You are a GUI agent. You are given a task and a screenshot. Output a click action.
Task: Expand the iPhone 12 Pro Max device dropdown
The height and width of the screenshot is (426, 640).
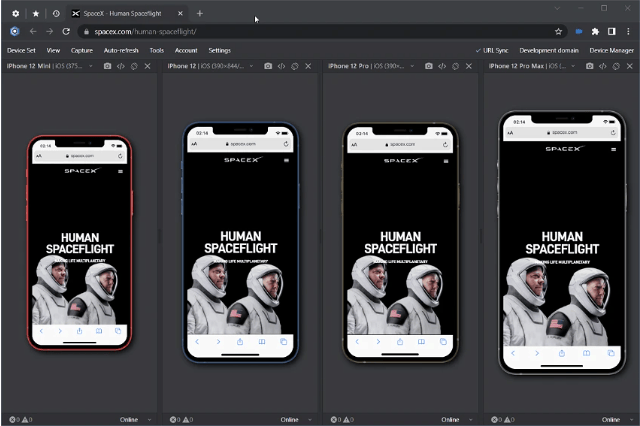[x=573, y=66]
